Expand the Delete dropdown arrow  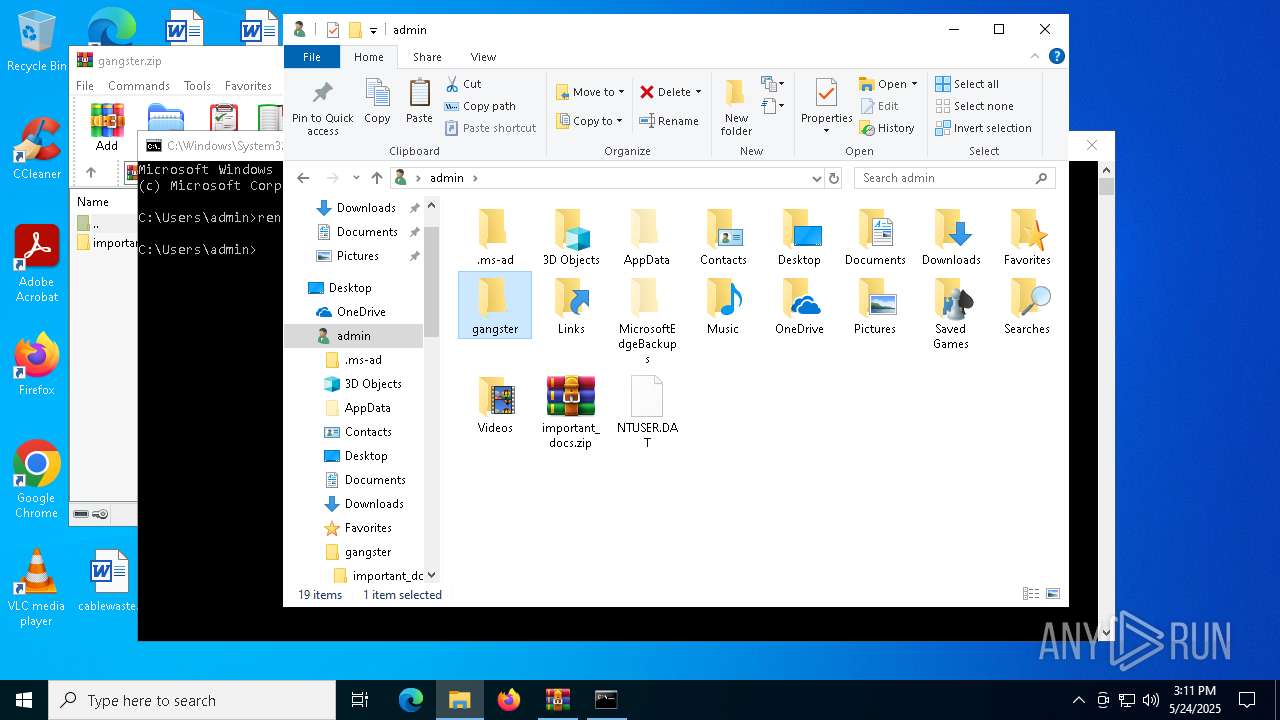pos(698,92)
